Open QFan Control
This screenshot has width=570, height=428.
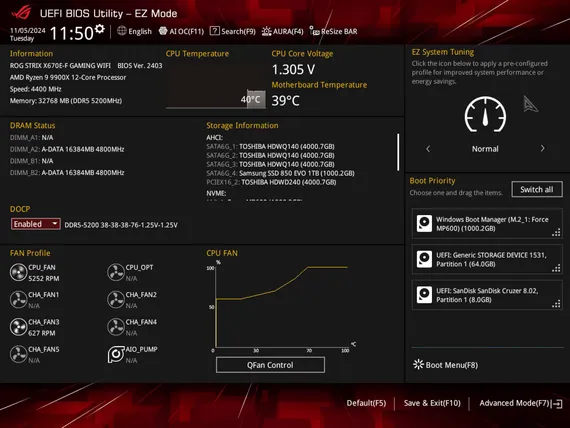tap(270, 365)
